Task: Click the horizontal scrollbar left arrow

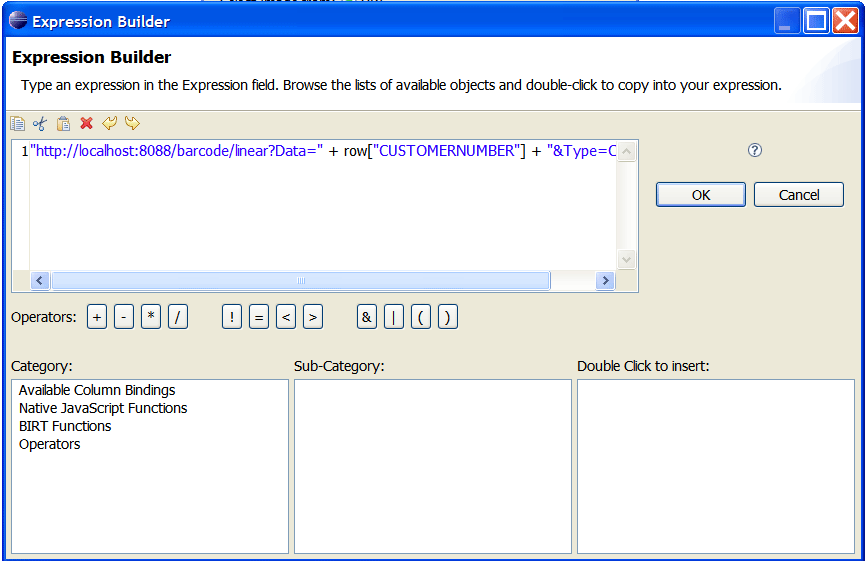Action: coord(39,280)
